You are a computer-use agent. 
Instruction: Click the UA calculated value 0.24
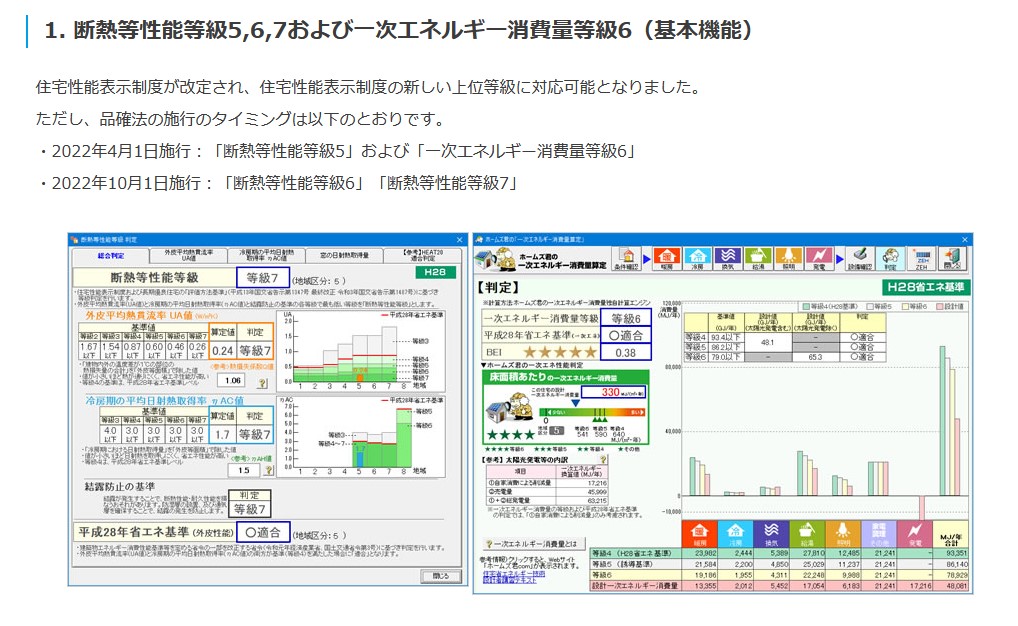223,351
